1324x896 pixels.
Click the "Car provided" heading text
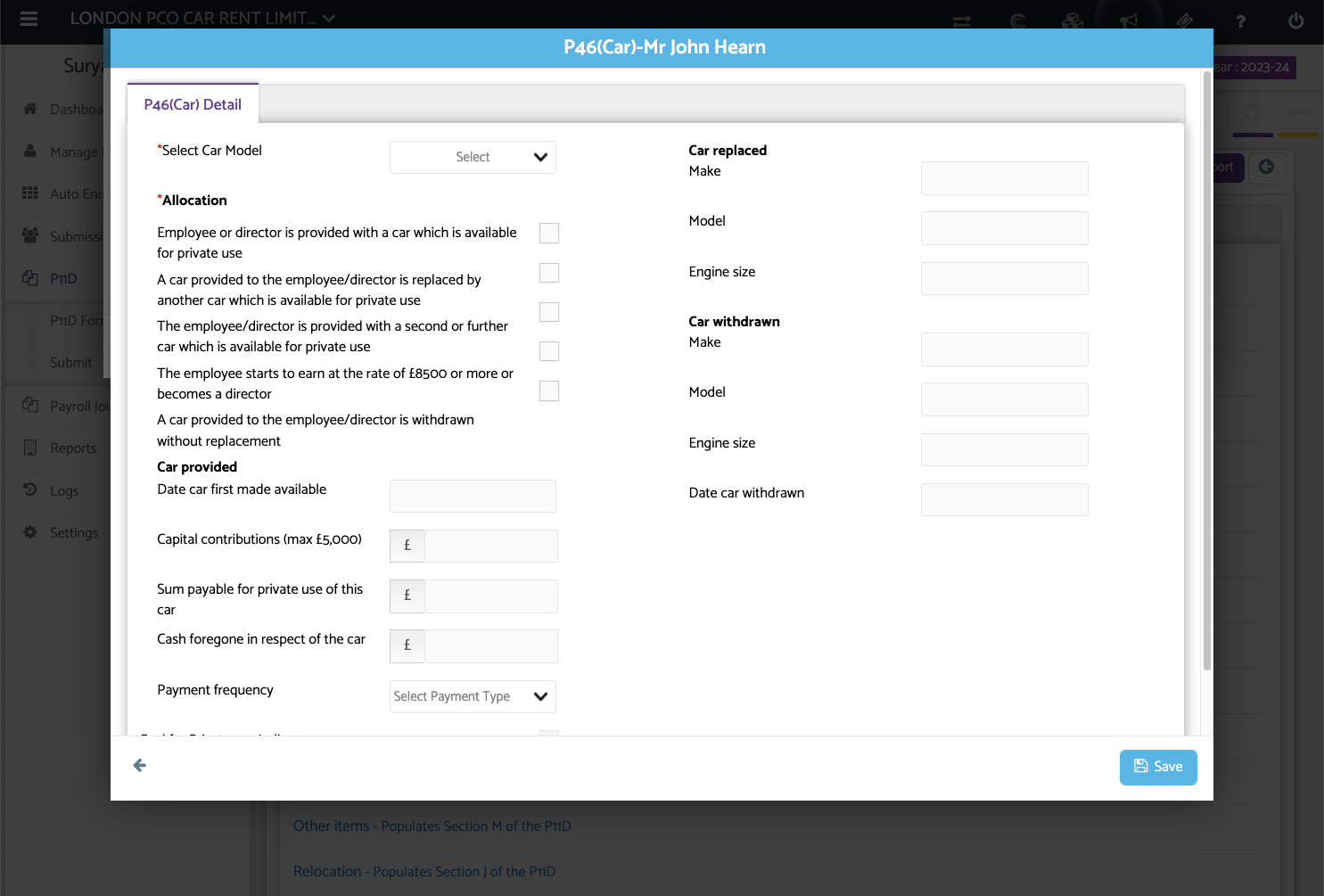click(197, 467)
